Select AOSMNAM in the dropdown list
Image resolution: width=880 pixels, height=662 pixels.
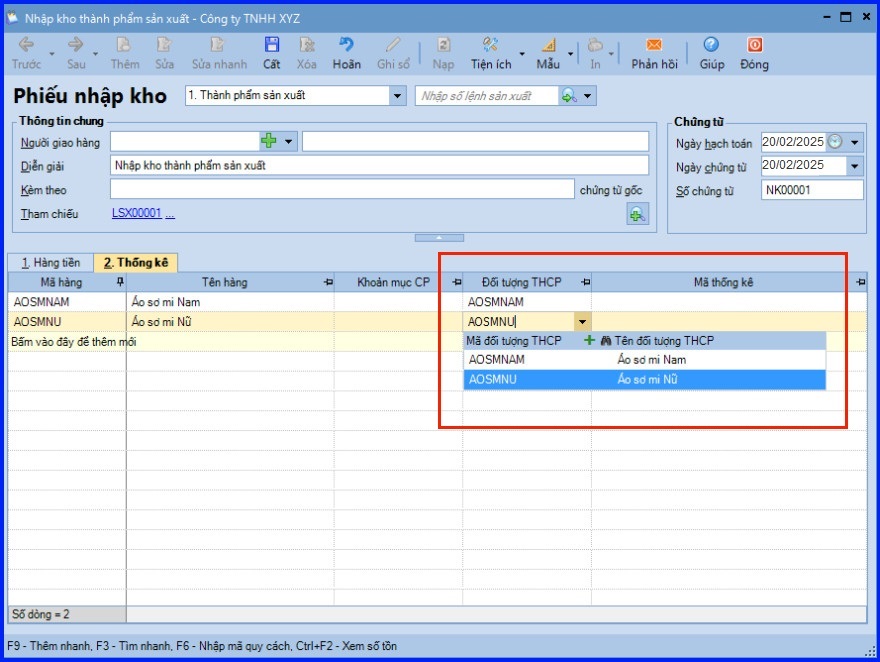[496, 360]
